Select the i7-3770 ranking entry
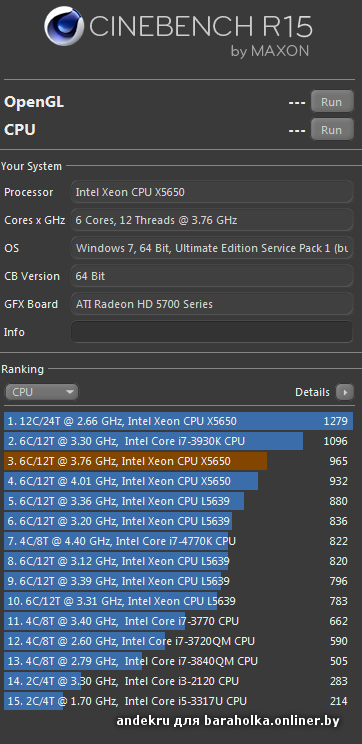 point(178,621)
